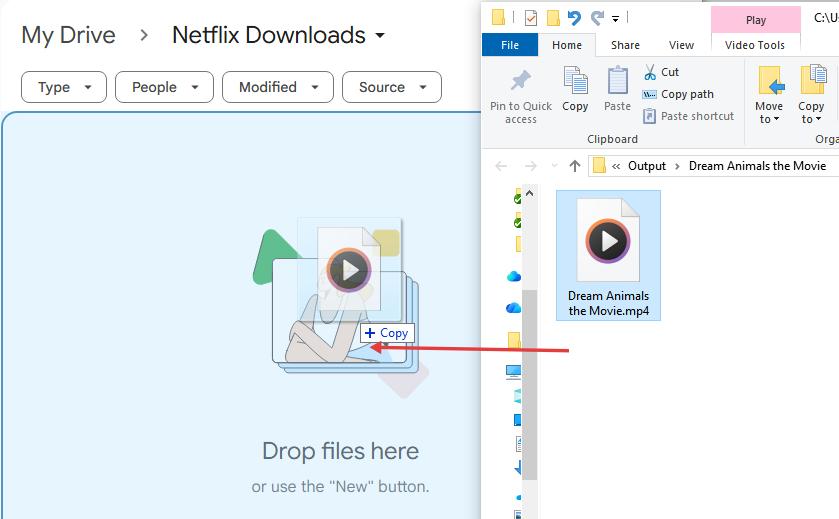Open the File tab in Explorer
The height and width of the screenshot is (519, 839).
point(510,45)
